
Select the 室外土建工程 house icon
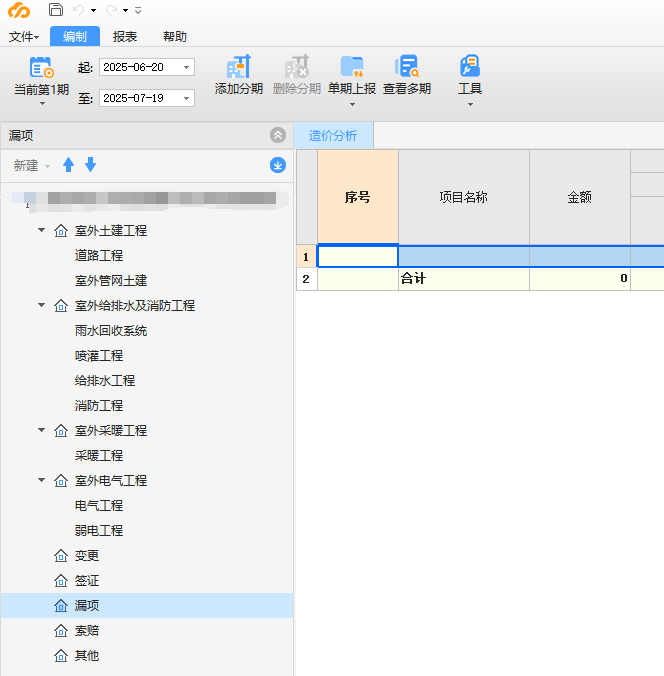[x=61, y=231]
